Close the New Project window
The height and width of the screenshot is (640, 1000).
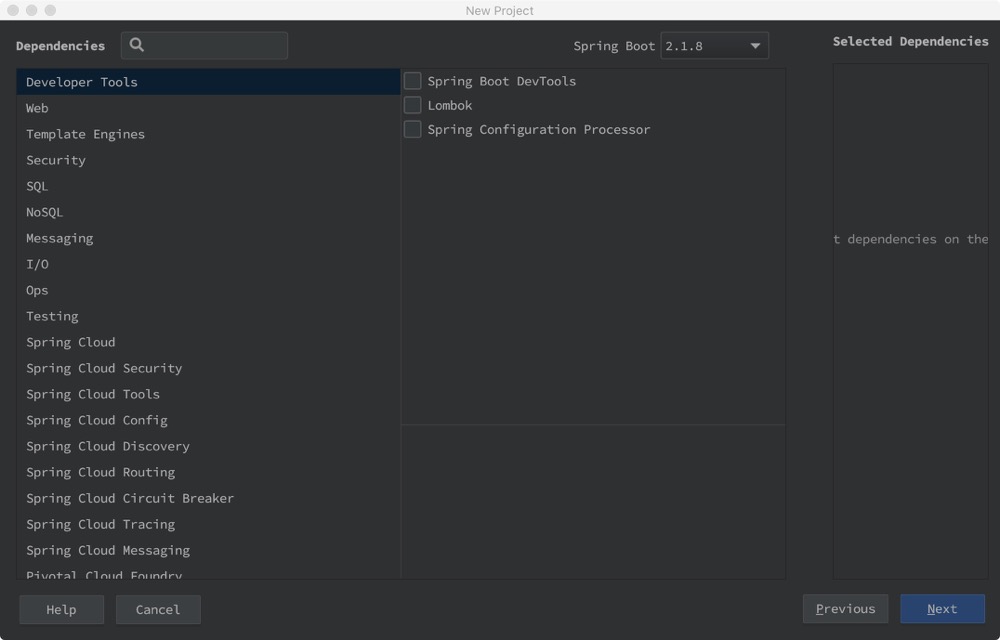click(x=13, y=10)
